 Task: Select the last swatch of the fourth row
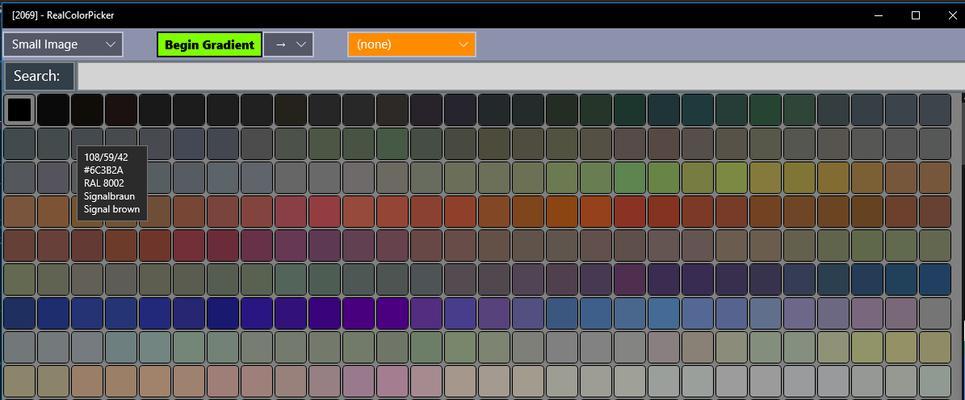tap(935, 211)
